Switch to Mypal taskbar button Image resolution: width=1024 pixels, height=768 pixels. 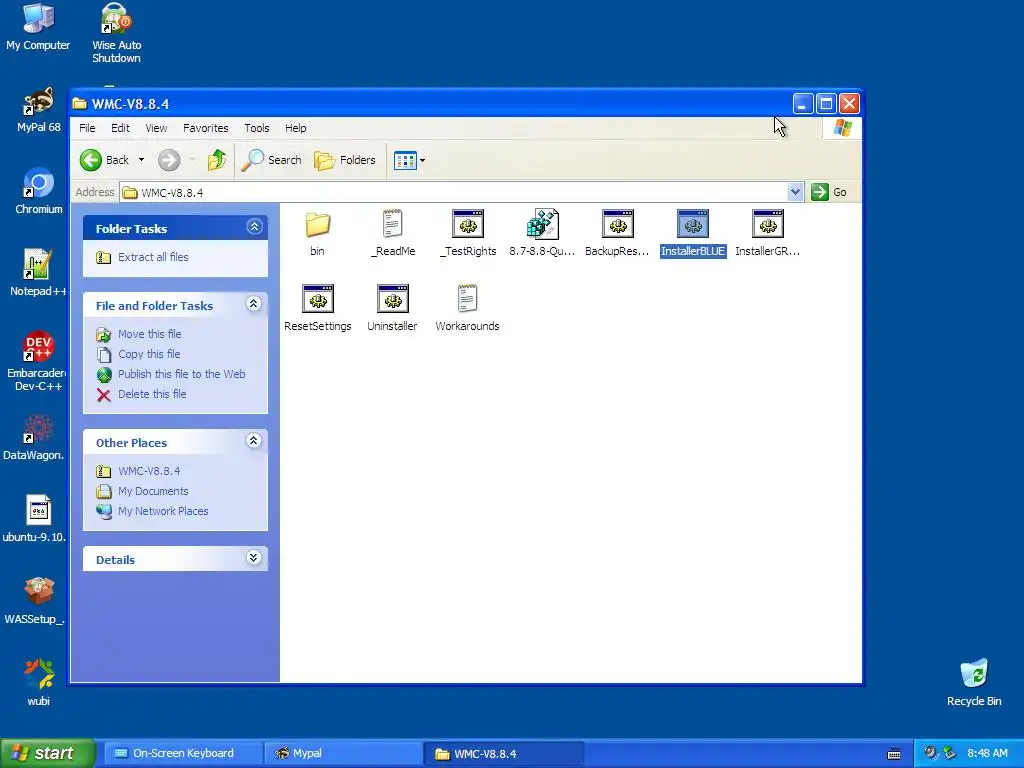tap(343, 754)
